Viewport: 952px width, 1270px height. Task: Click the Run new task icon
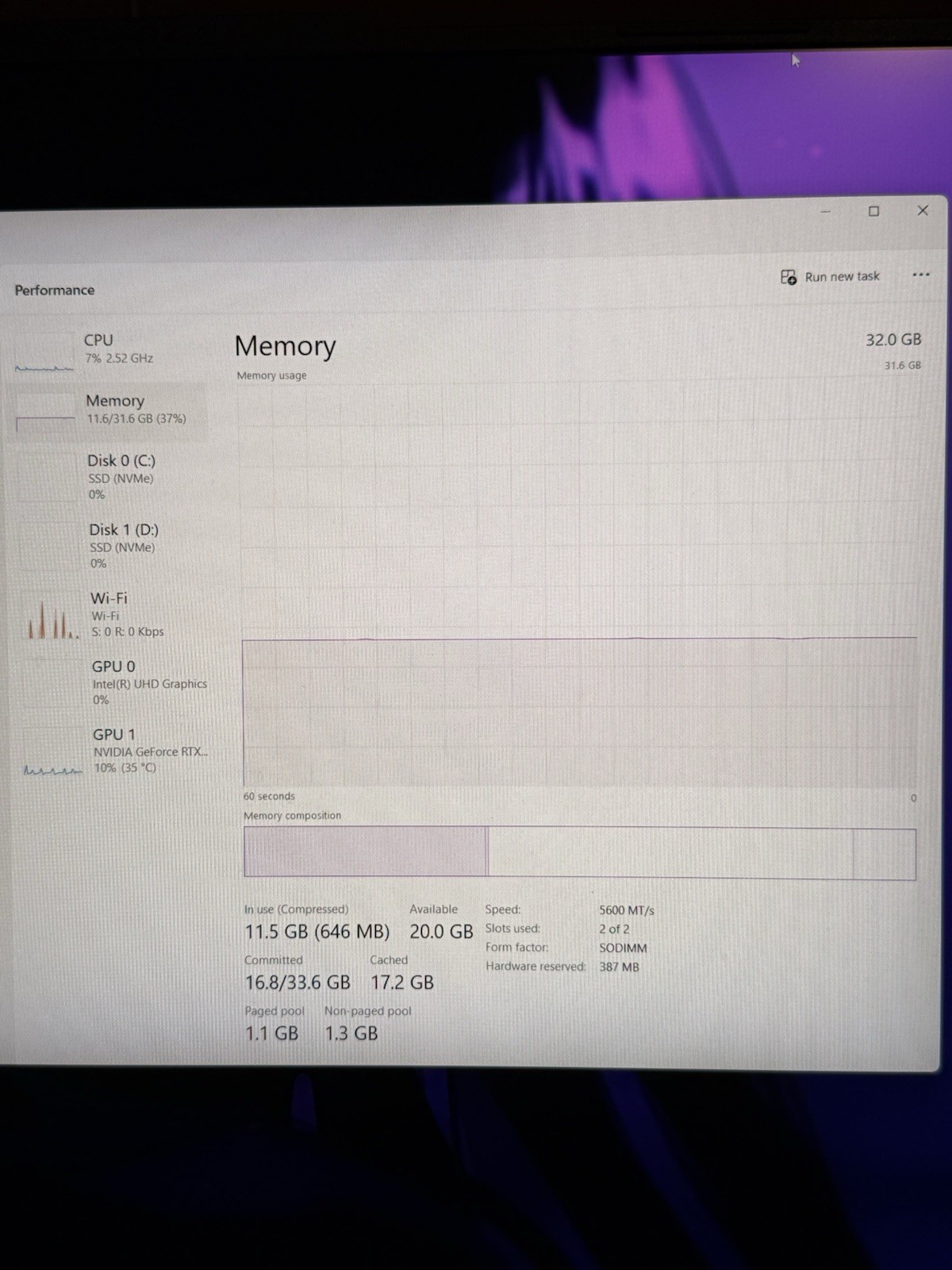pos(789,277)
